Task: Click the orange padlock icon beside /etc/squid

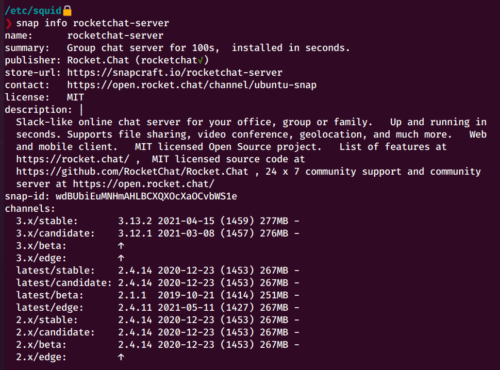Action: (67, 11)
